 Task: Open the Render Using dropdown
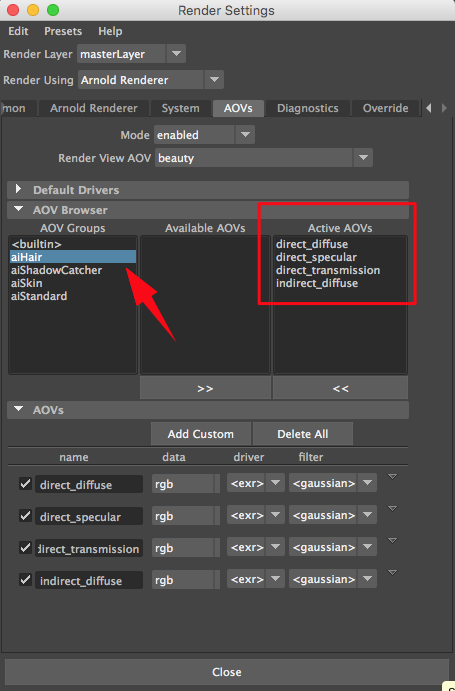pos(151,80)
